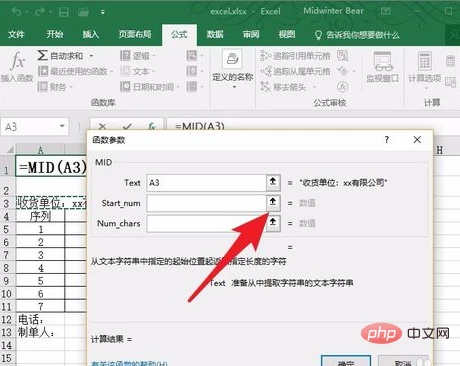This screenshot has width=460, height=366.
Task: Switch to the Page Layout (页面布局) tab
Action: pos(135,34)
